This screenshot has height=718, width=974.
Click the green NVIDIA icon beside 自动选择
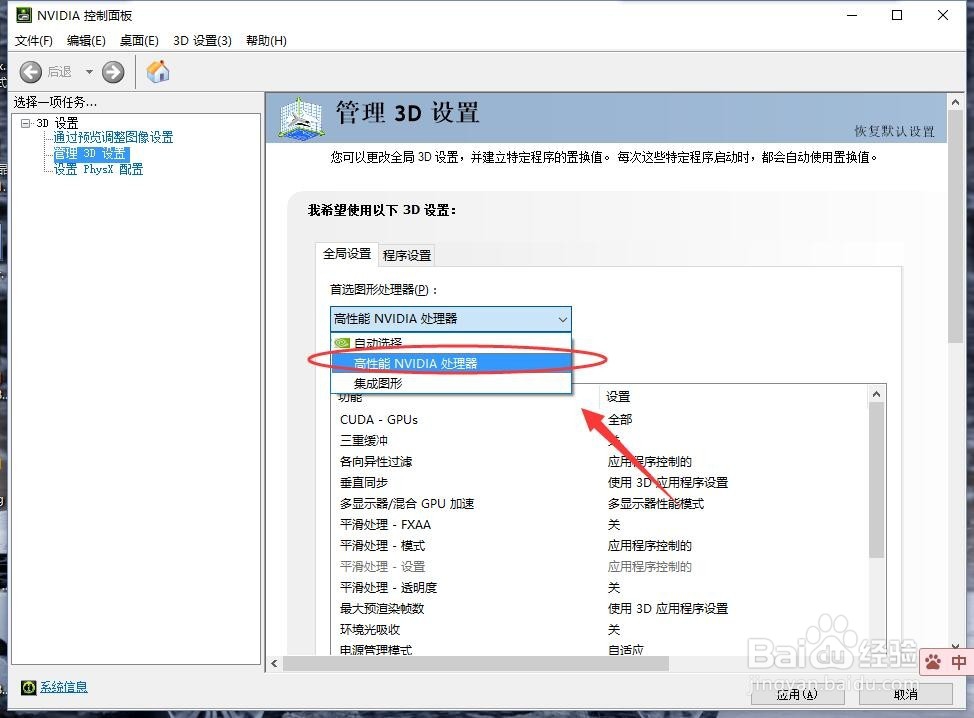[344, 341]
